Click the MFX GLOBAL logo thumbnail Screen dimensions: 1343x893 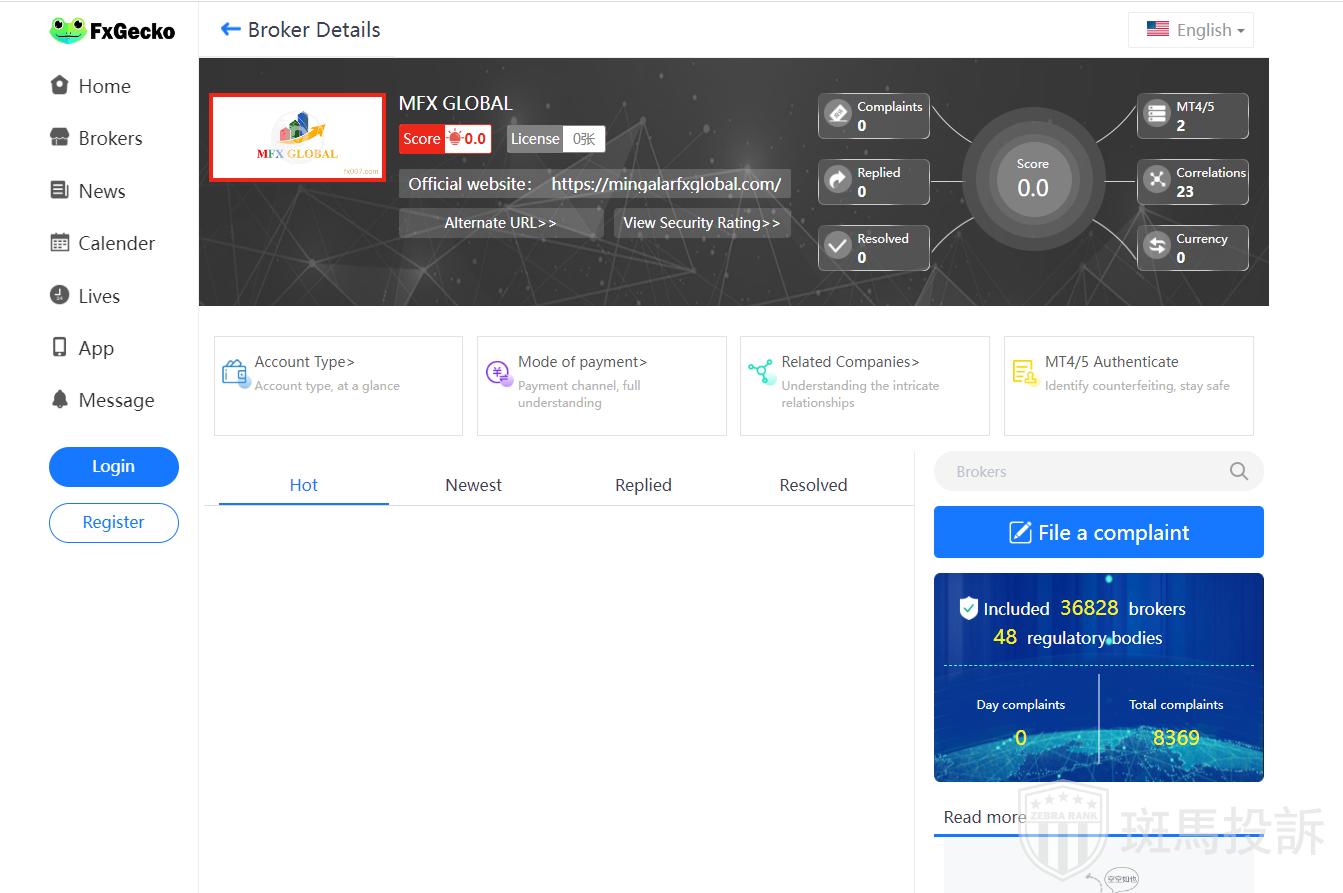tap(297, 138)
